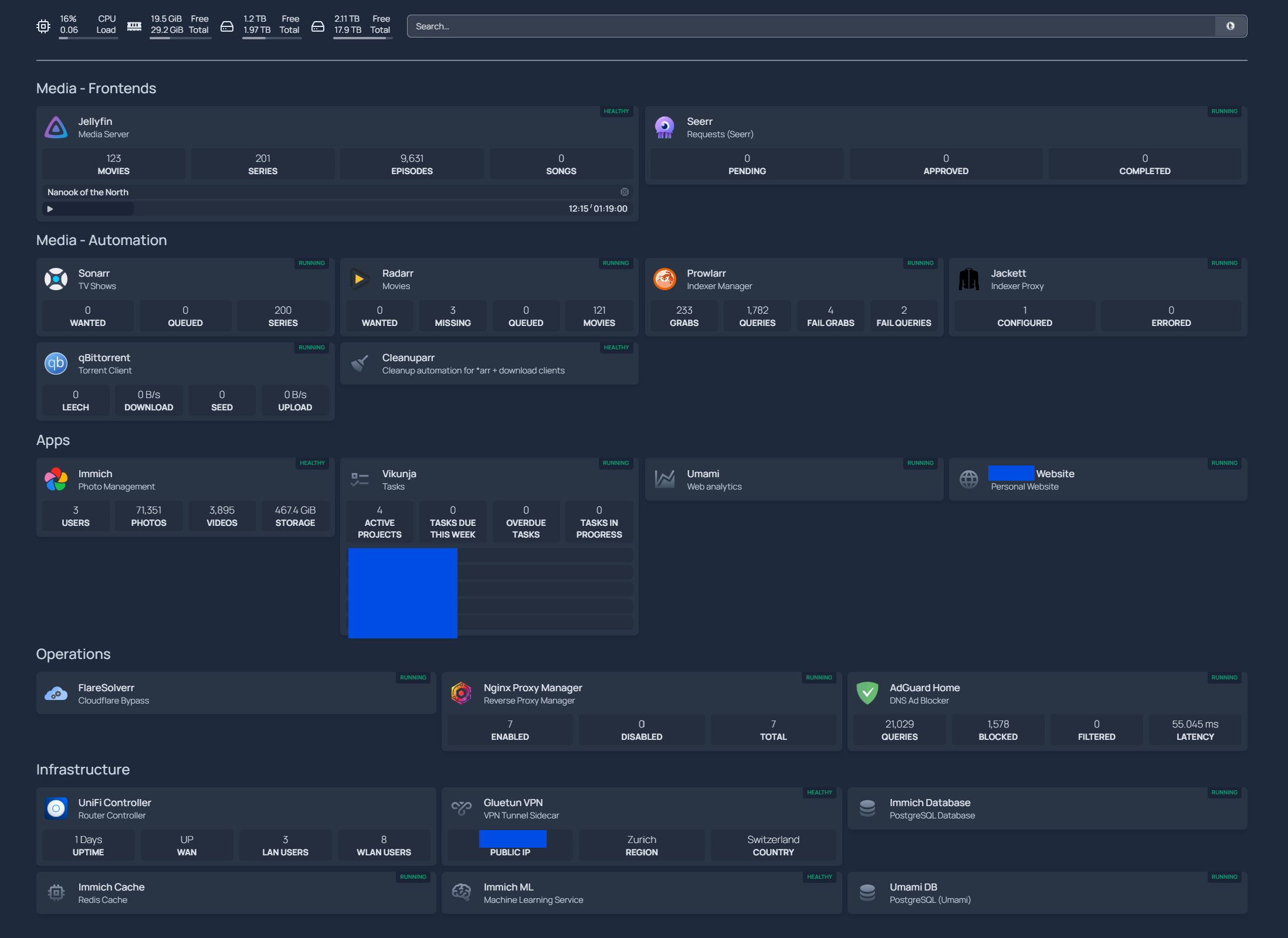
Task: Click the Vikunja tasks icon
Action: coord(360,480)
